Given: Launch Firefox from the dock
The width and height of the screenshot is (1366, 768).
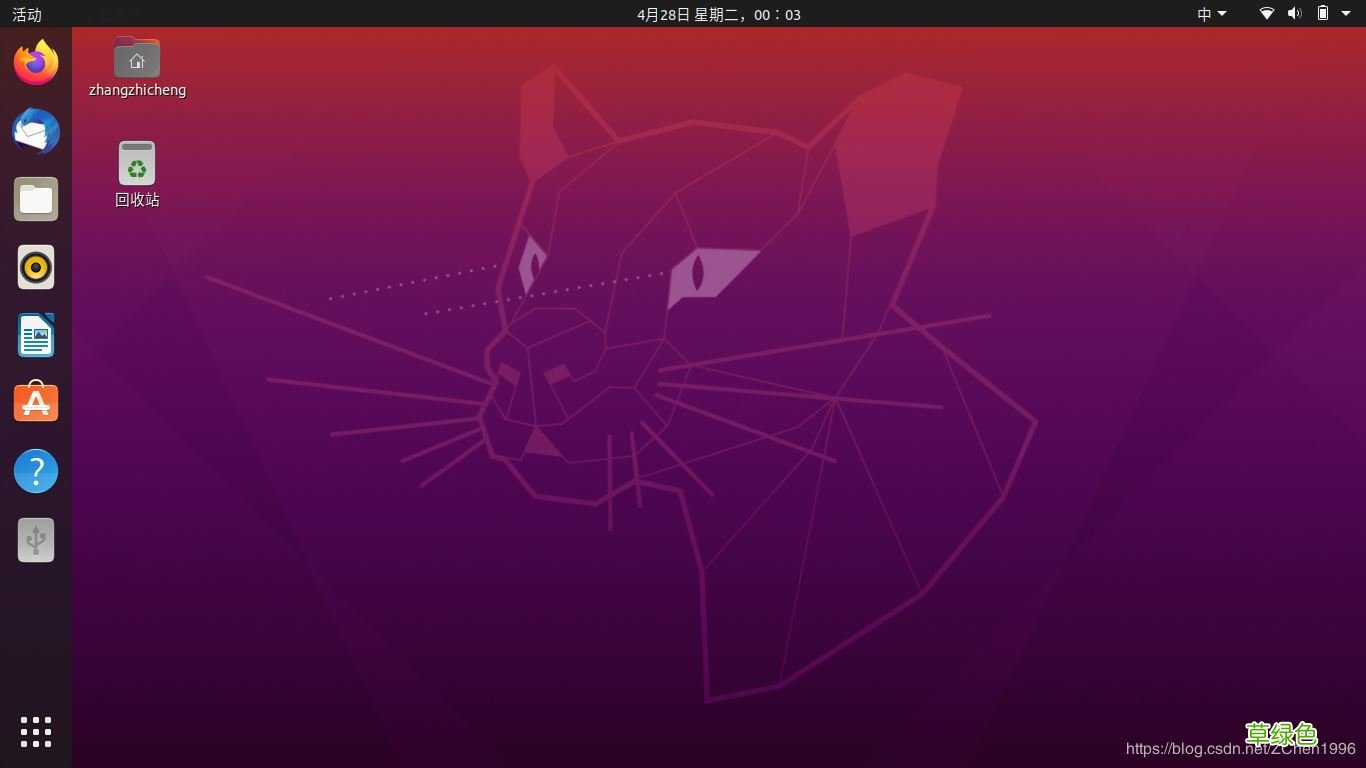Looking at the screenshot, I should pyautogui.click(x=35, y=62).
